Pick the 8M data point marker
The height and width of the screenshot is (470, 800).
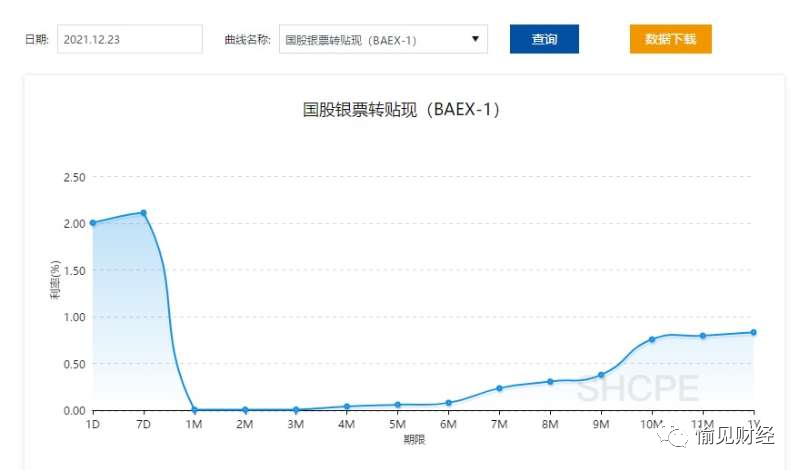pyautogui.click(x=550, y=381)
